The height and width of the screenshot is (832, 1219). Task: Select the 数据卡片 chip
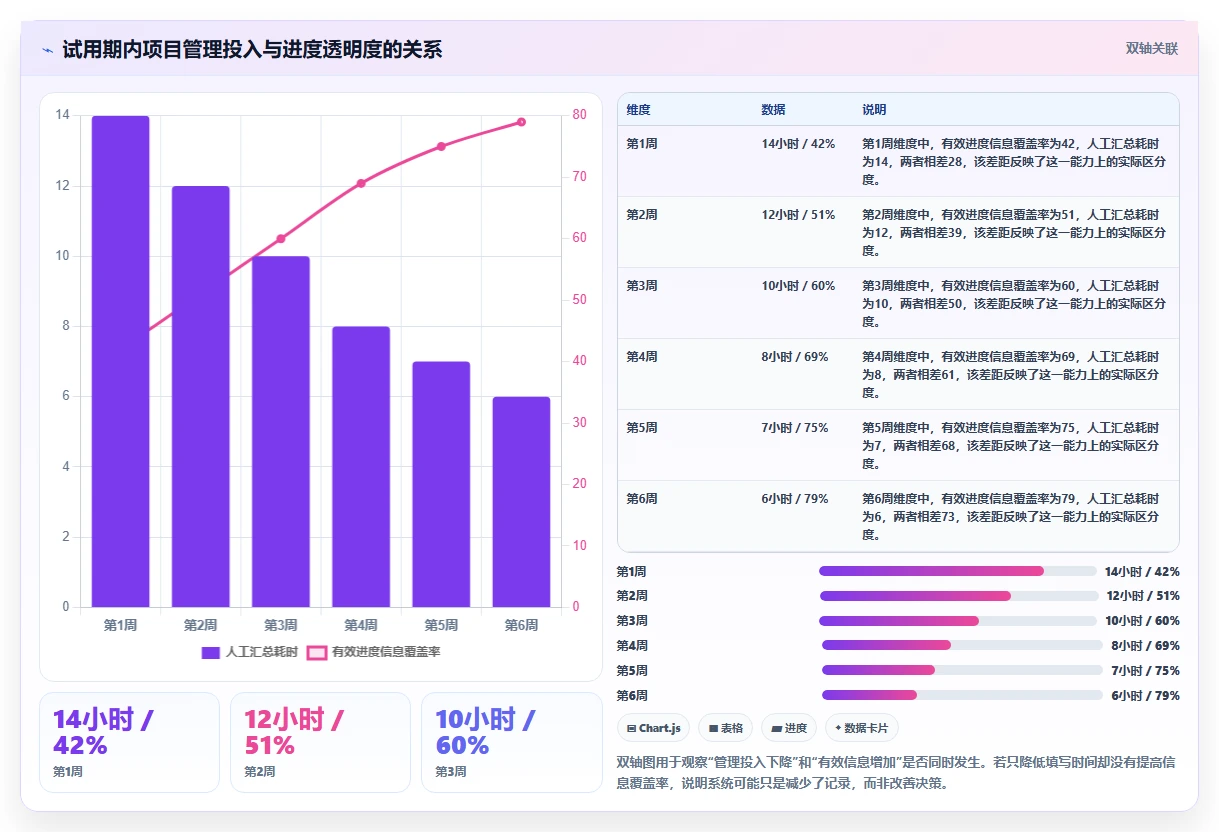click(861, 728)
